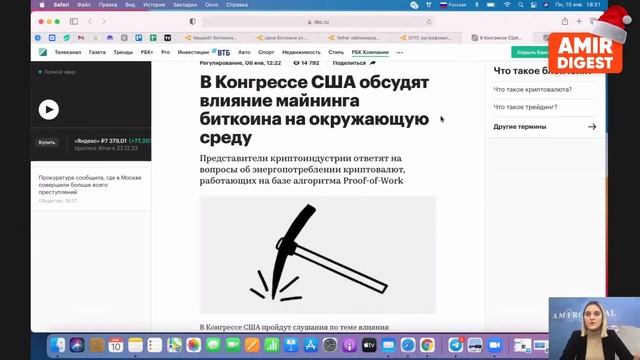
Task: Open 'Что такое трейдинг?' link
Action: 525,107
